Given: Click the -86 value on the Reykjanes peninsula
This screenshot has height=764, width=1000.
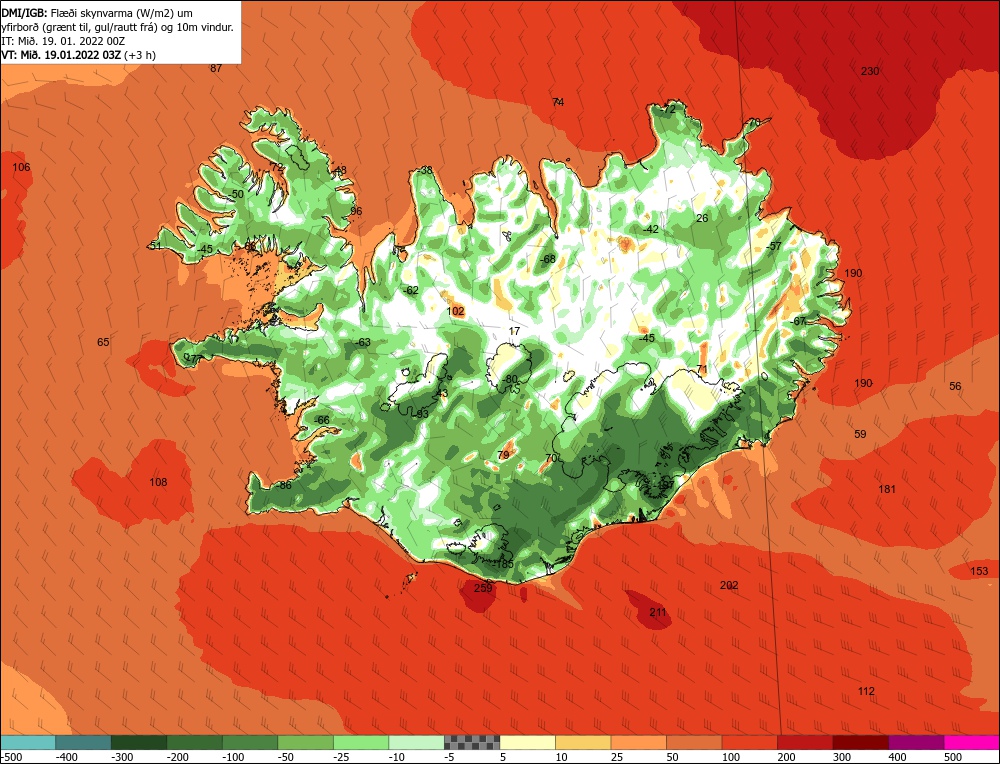Looking at the screenshot, I should 284,485.
